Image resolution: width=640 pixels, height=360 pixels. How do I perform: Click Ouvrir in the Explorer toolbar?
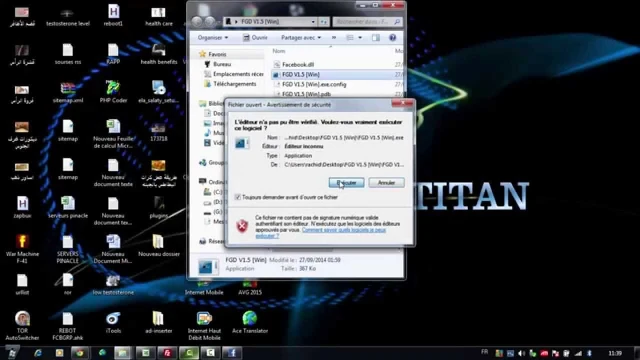click(255, 38)
